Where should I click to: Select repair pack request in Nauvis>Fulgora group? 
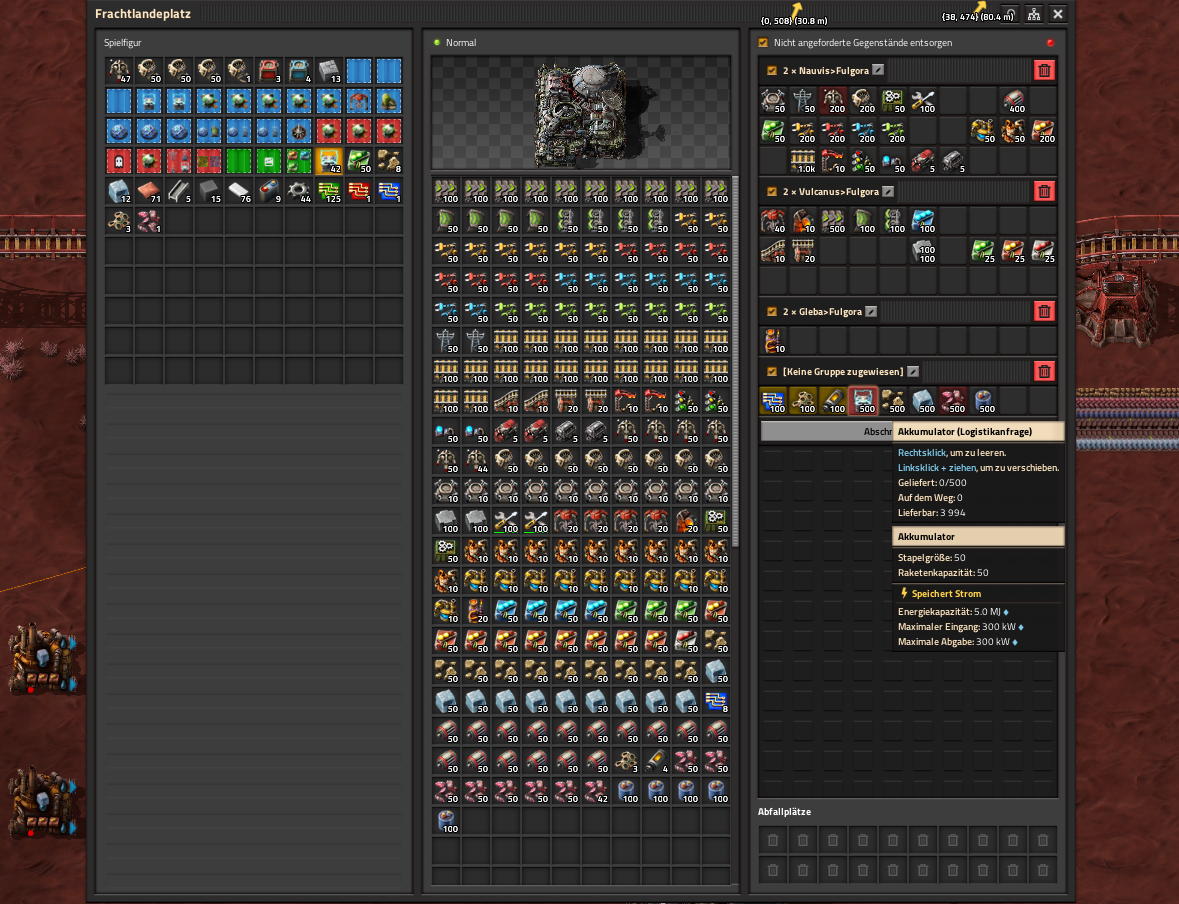[x=923, y=101]
